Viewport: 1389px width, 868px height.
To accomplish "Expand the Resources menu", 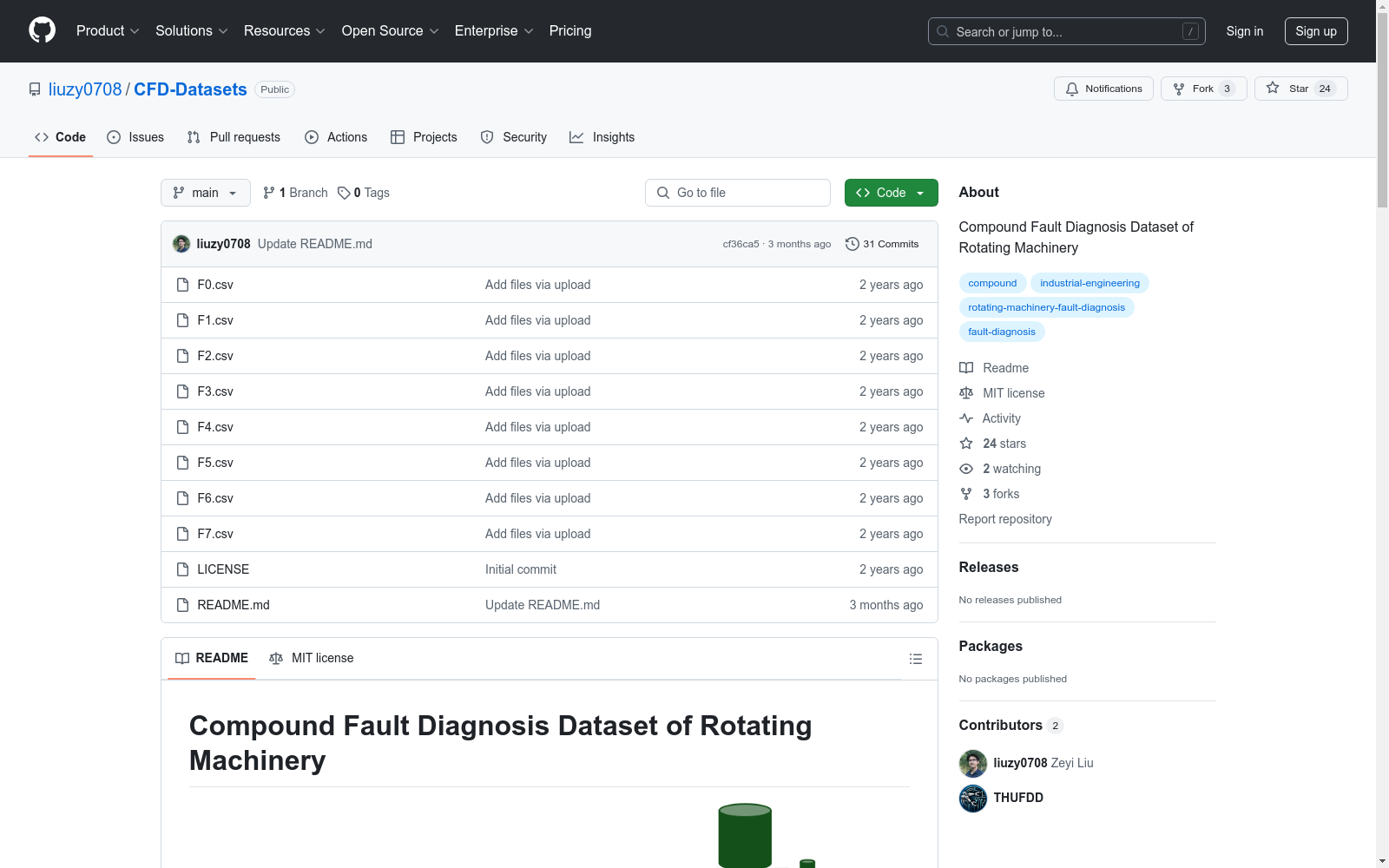I will pyautogui.click(x=285, y=30).
